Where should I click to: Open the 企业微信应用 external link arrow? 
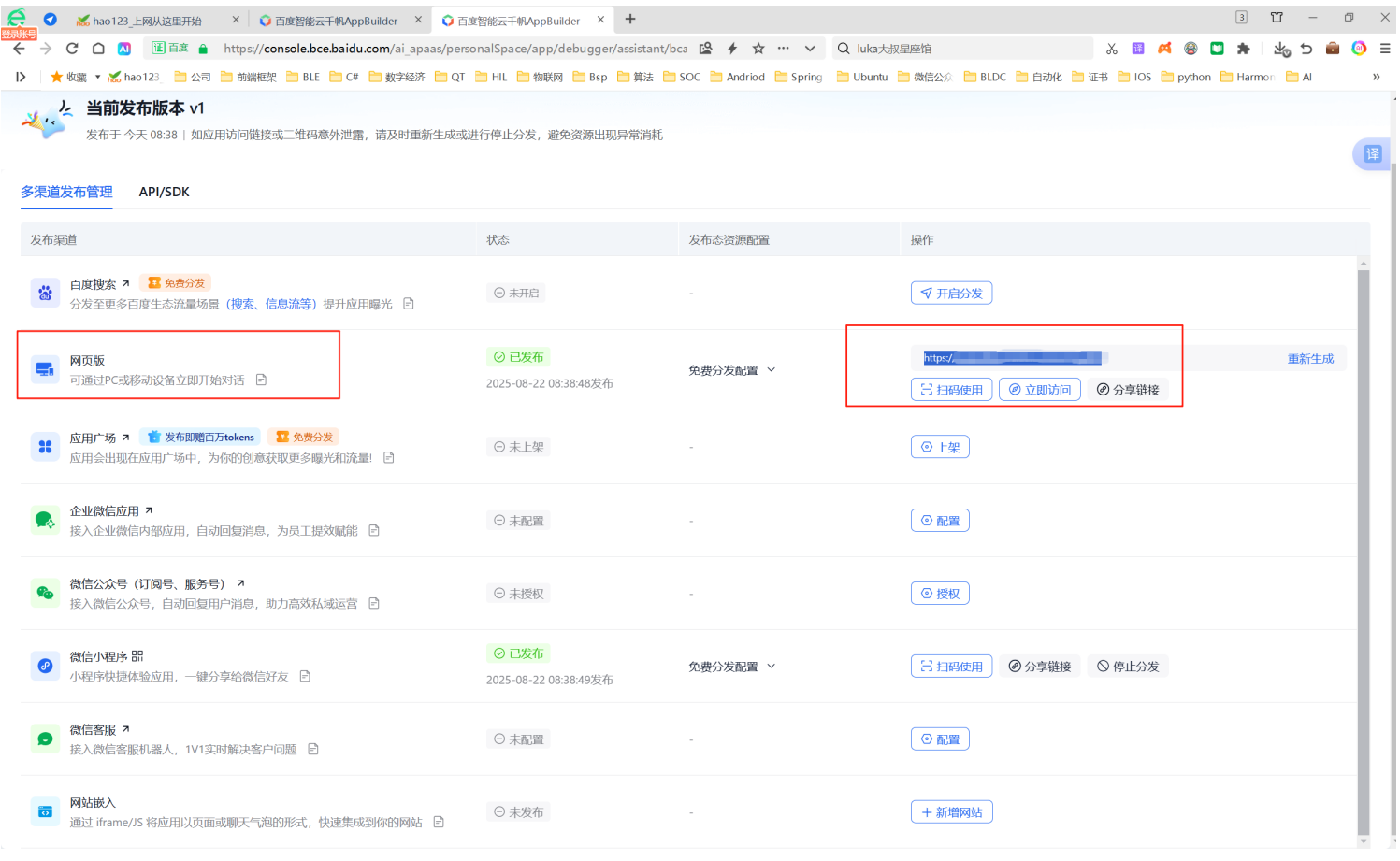coord(149,510)
